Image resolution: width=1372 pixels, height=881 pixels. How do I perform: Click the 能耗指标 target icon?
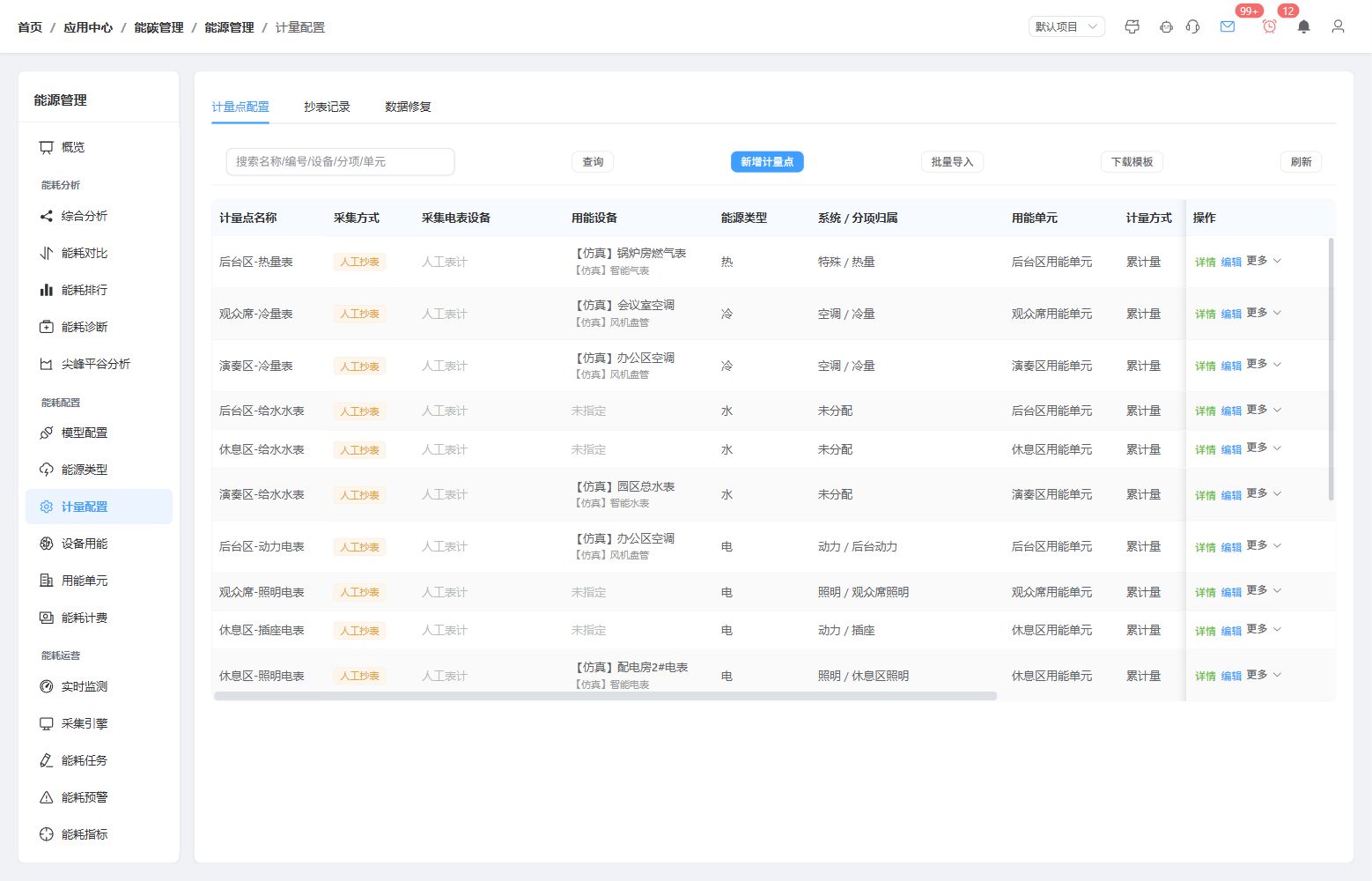[x=47, y=834]
